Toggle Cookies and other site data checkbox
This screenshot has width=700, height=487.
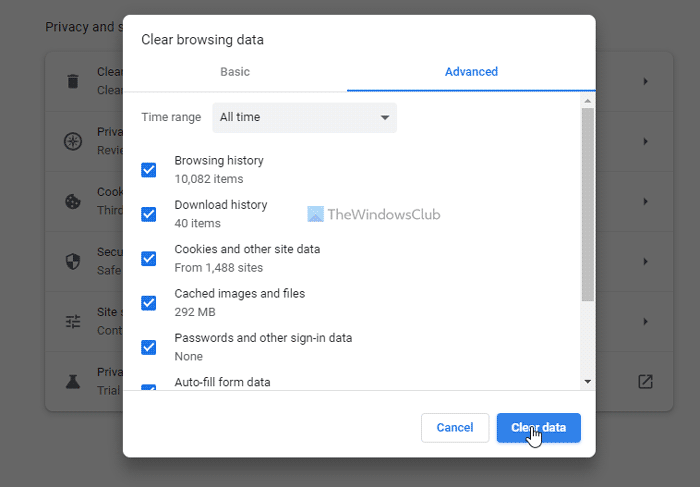coord(149,258)
